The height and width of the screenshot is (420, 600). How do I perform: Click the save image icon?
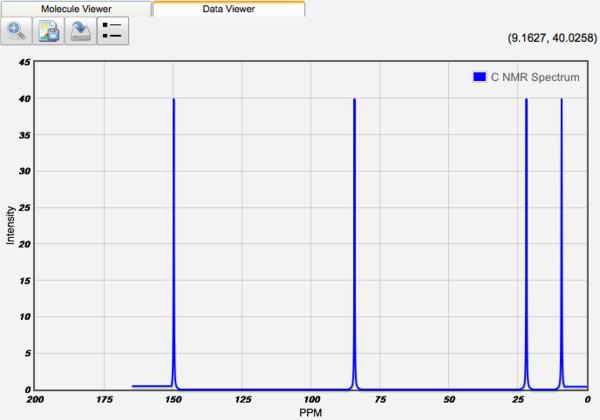point(49,33)
